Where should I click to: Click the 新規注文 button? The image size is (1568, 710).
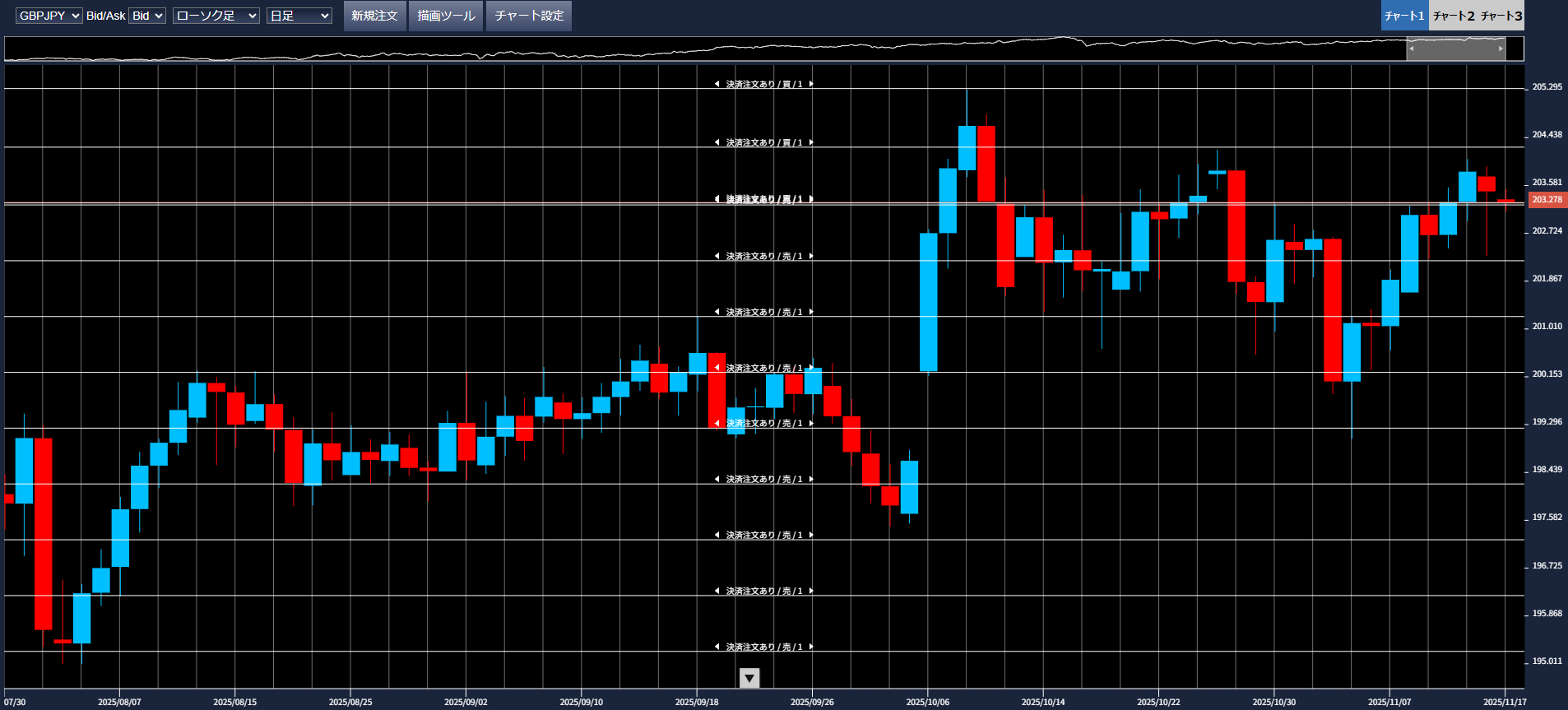(x=374, y=16)
